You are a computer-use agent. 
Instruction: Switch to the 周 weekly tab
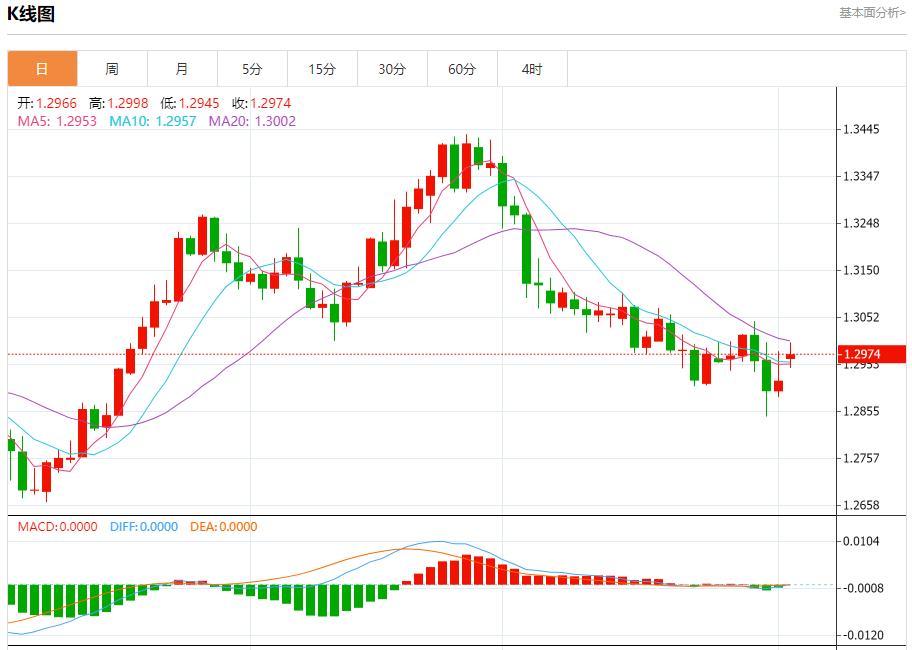[112, 69]
